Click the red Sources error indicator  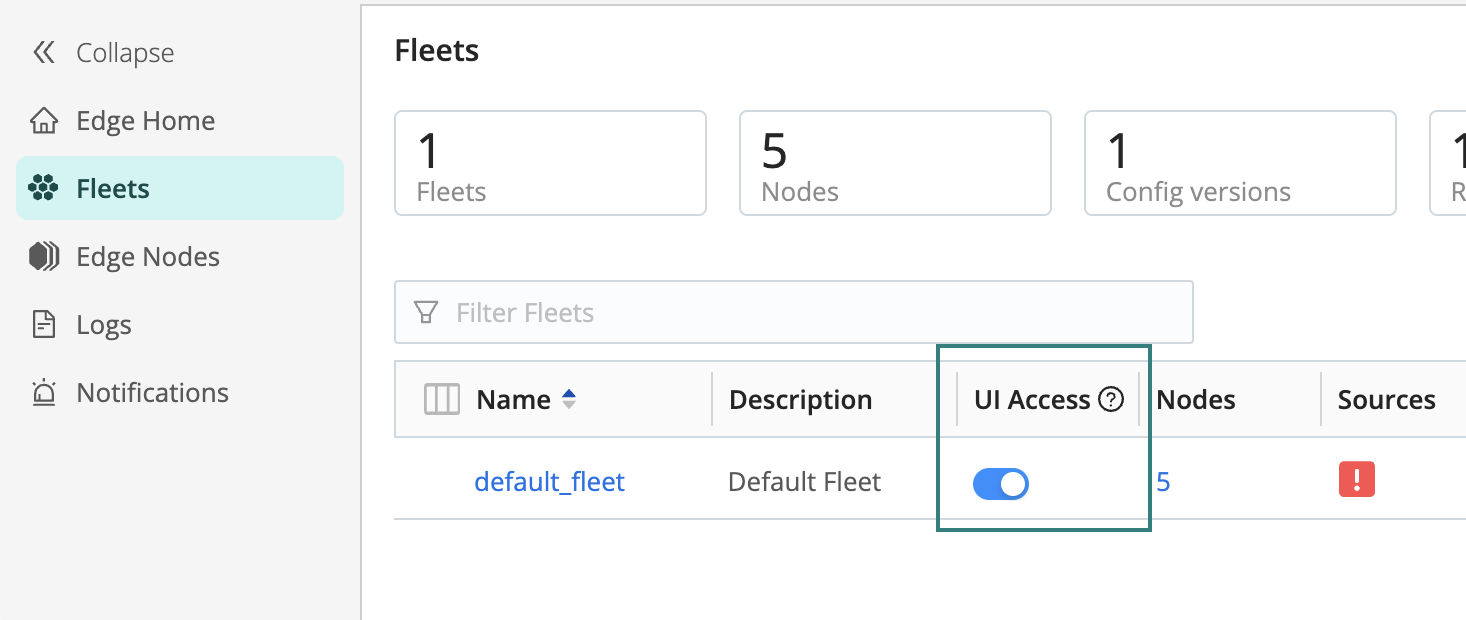click(1356, 480)
